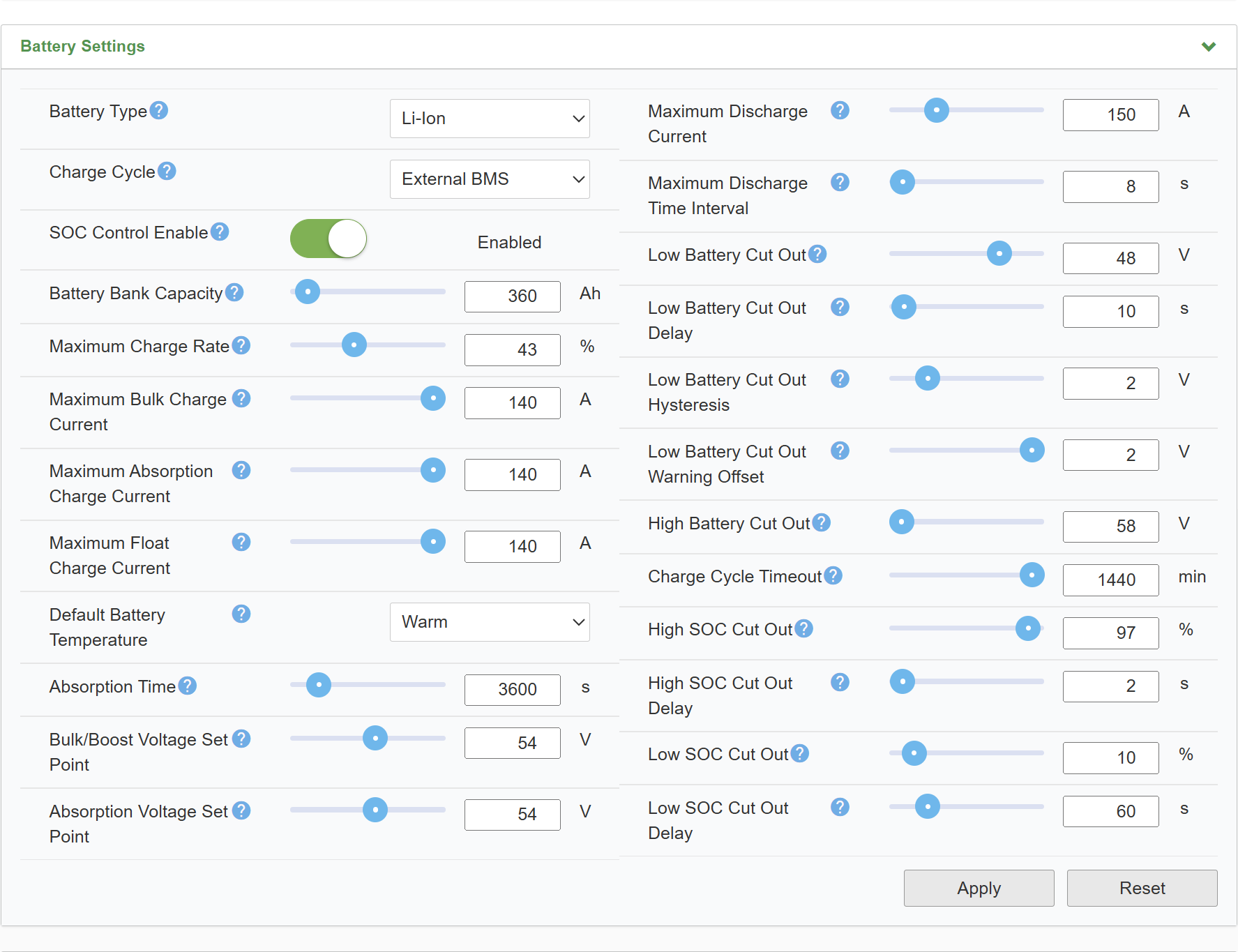The width and height of the screenshot is (1238, 952).
Task: Click help icon for Low Battery Cut Out
Action: [x=817, y=254]
